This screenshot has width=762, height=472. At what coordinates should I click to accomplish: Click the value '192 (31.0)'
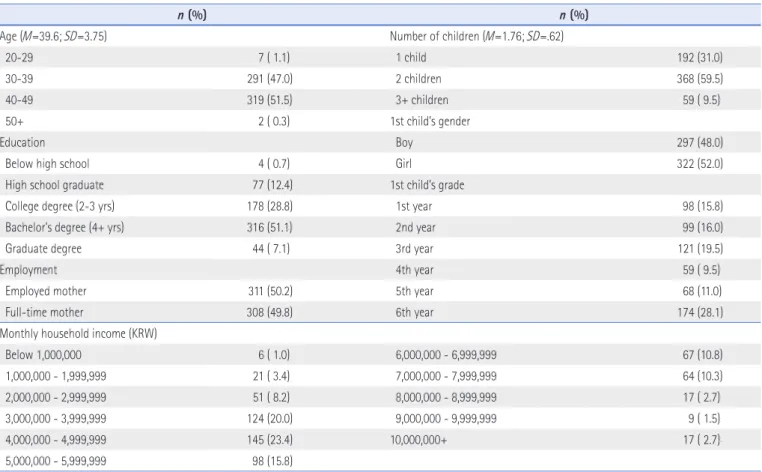click(x=700, y=57)
